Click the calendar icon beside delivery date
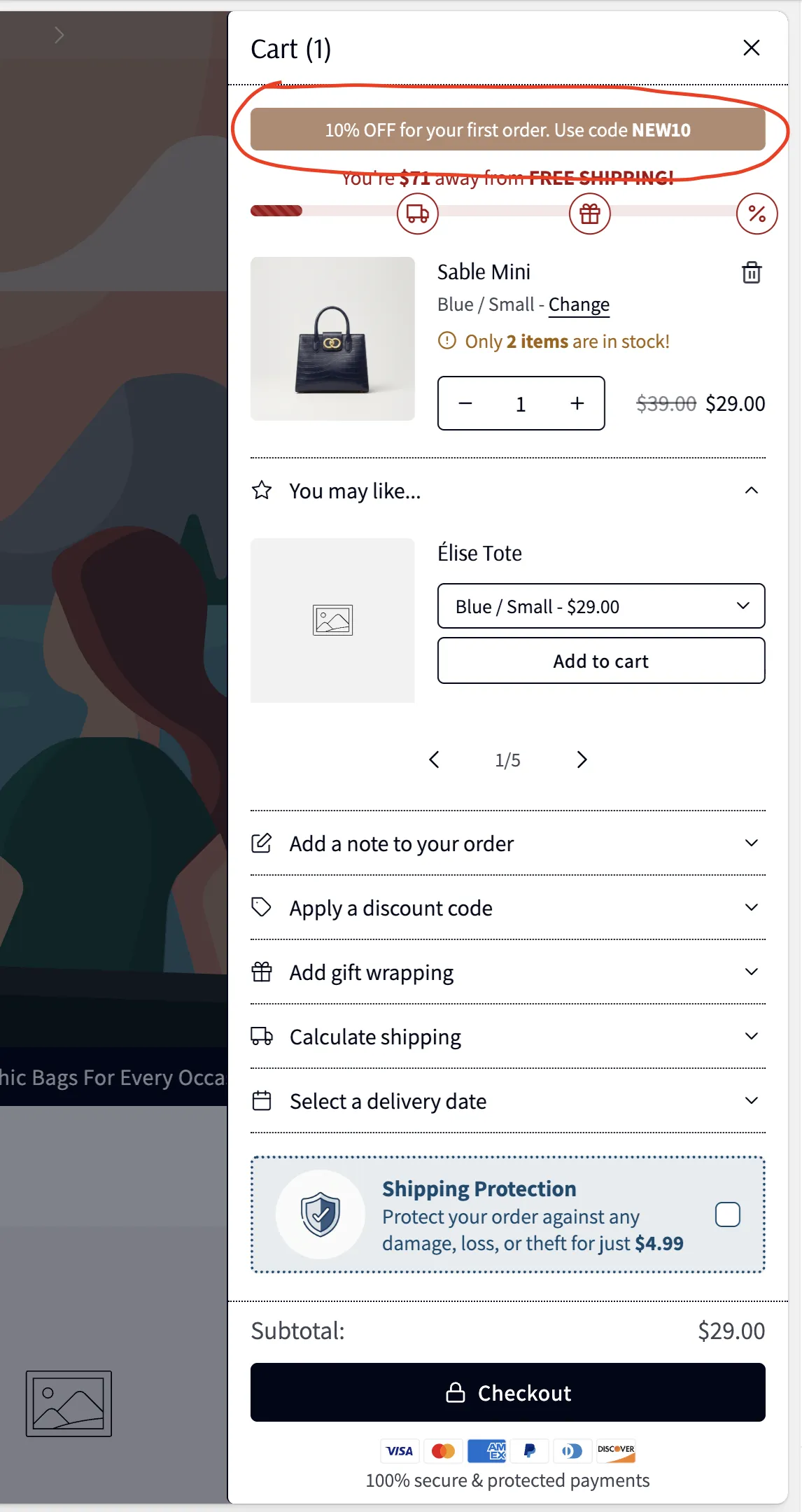This screenshot has width=802, height=1512. tap(262, 1100)
